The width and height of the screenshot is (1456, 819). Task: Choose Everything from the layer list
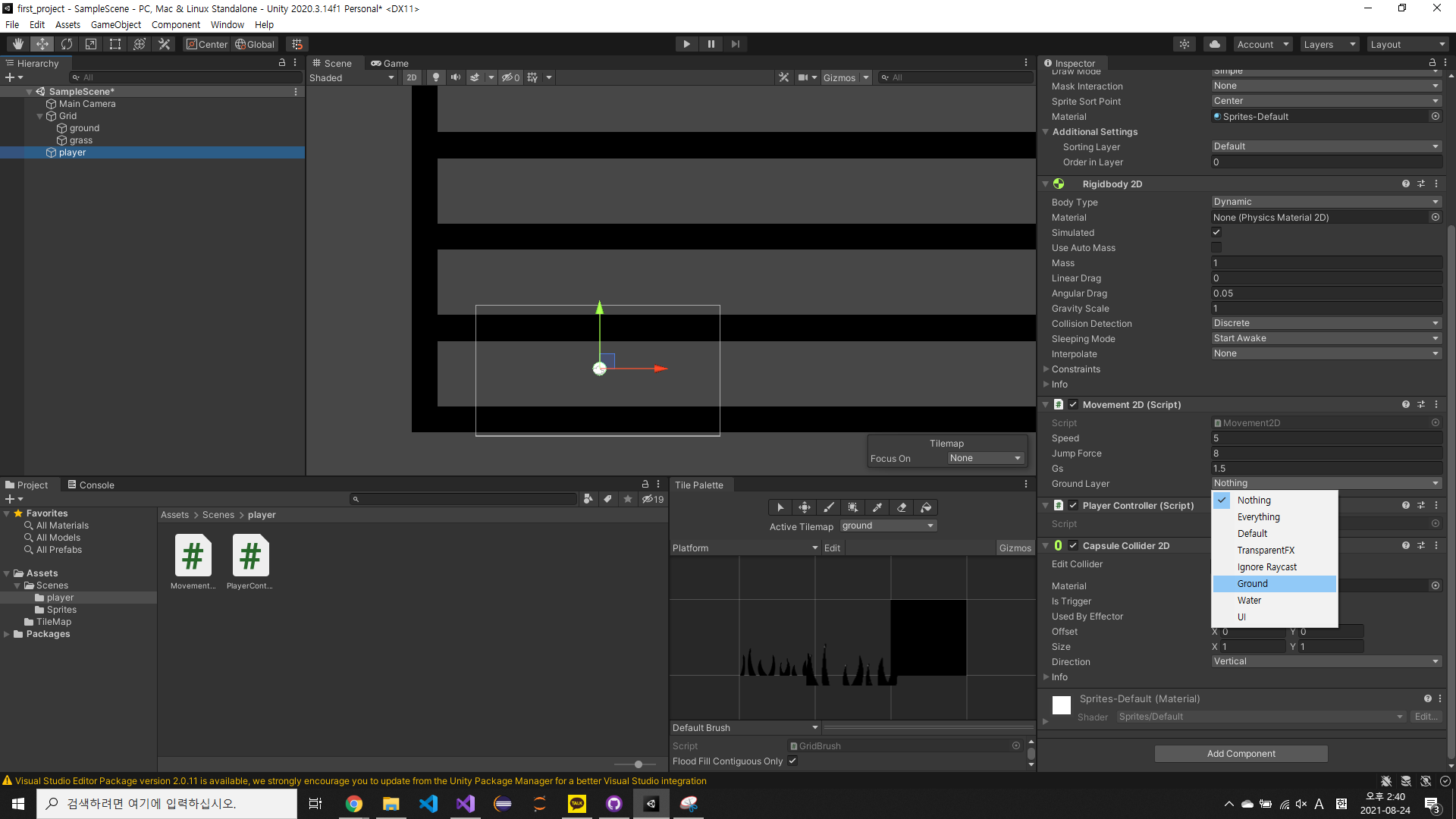pos(1275,517)
